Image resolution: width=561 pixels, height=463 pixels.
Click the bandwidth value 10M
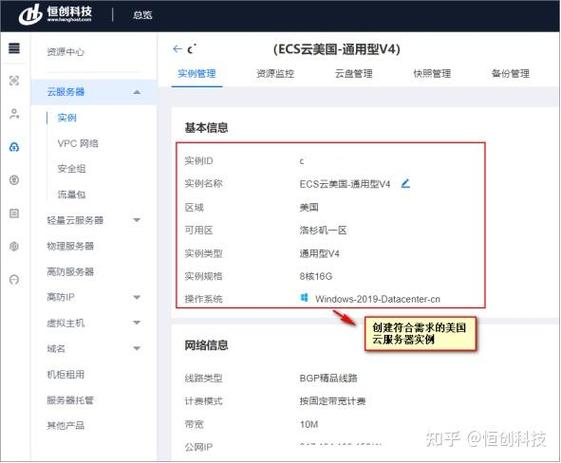coord(309,424)
